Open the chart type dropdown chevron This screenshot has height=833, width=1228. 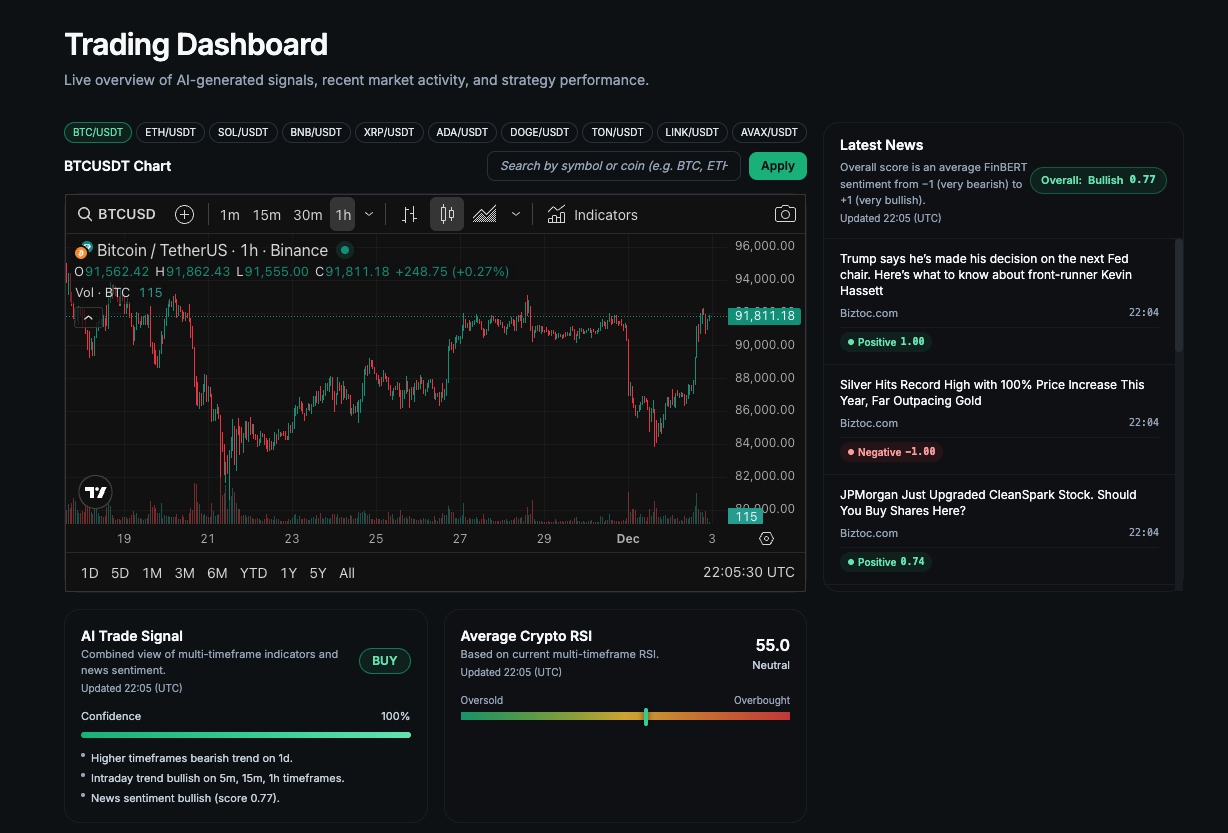click(516, 214)
